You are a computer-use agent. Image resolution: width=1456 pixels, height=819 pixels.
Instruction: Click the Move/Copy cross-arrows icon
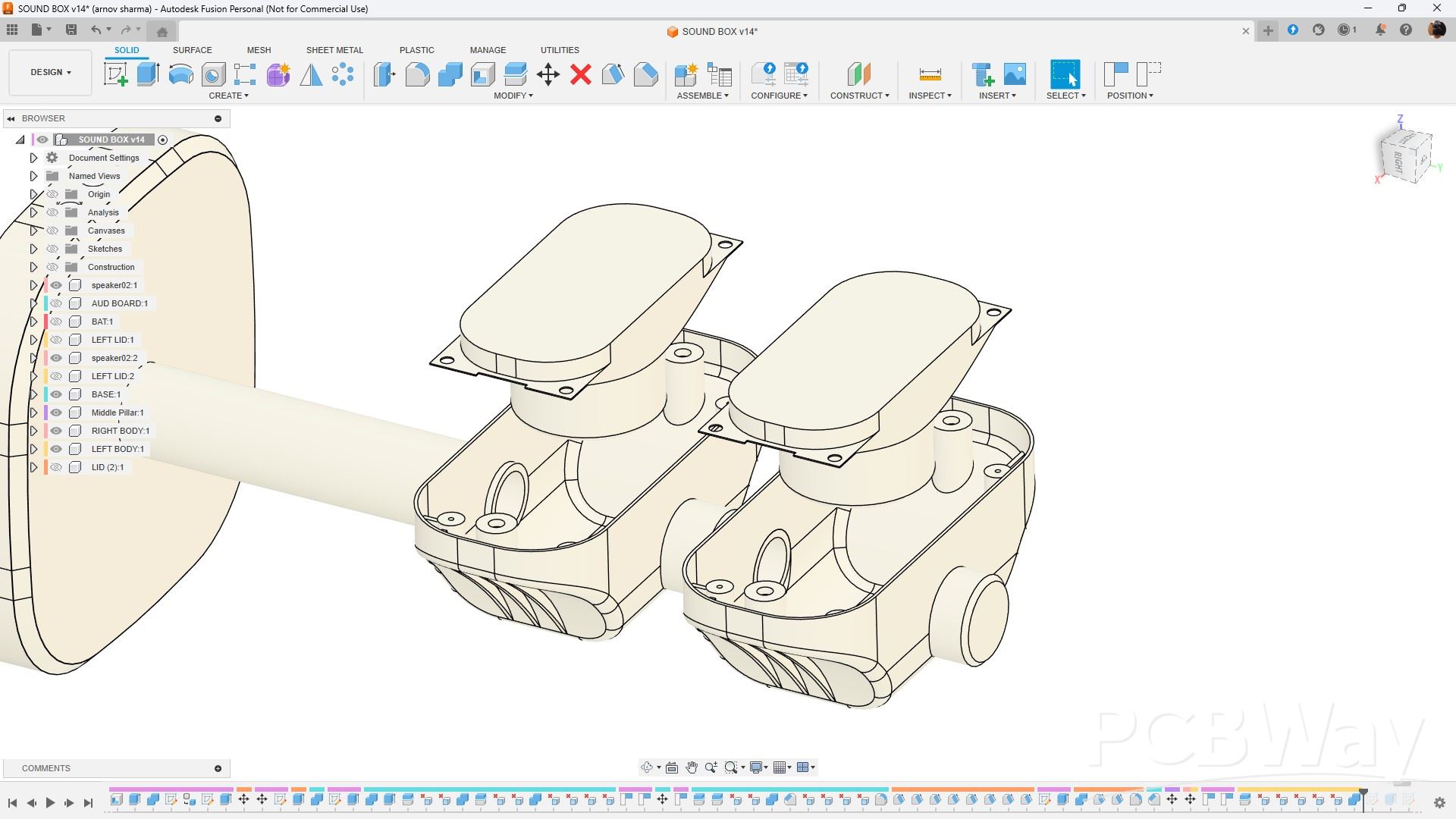pyautogui.click(x=548, y=74)
